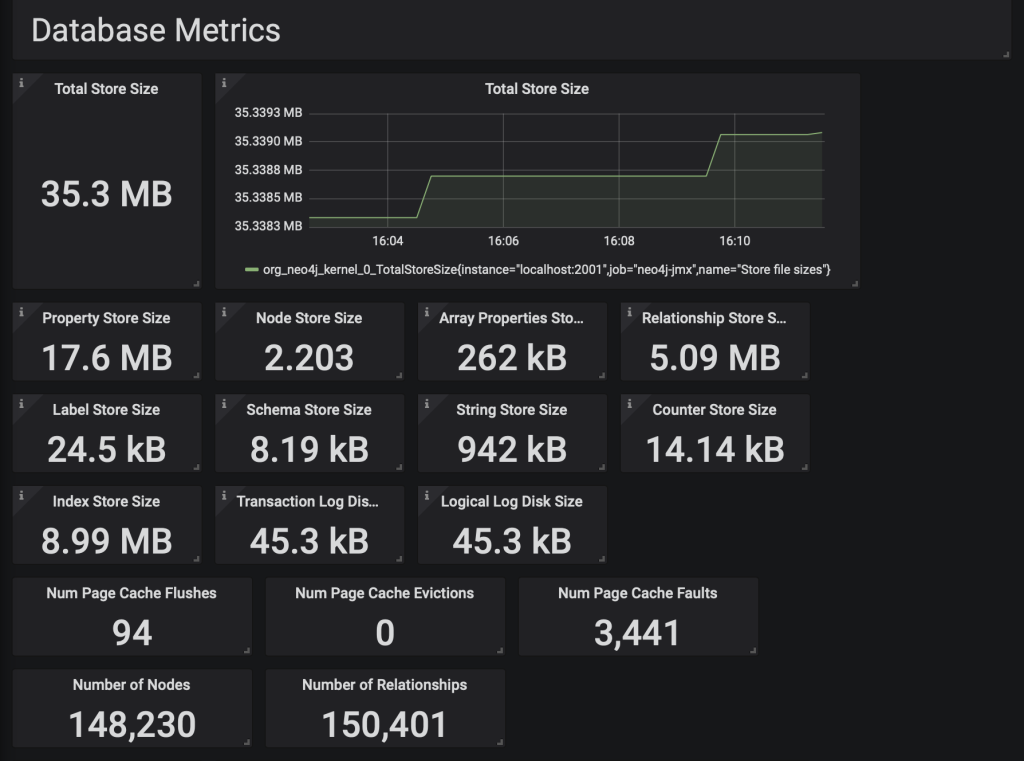This screenshot has width=1024, height=761.
Task: Click info icon on String Store Size panel
Action: (427, 405)
